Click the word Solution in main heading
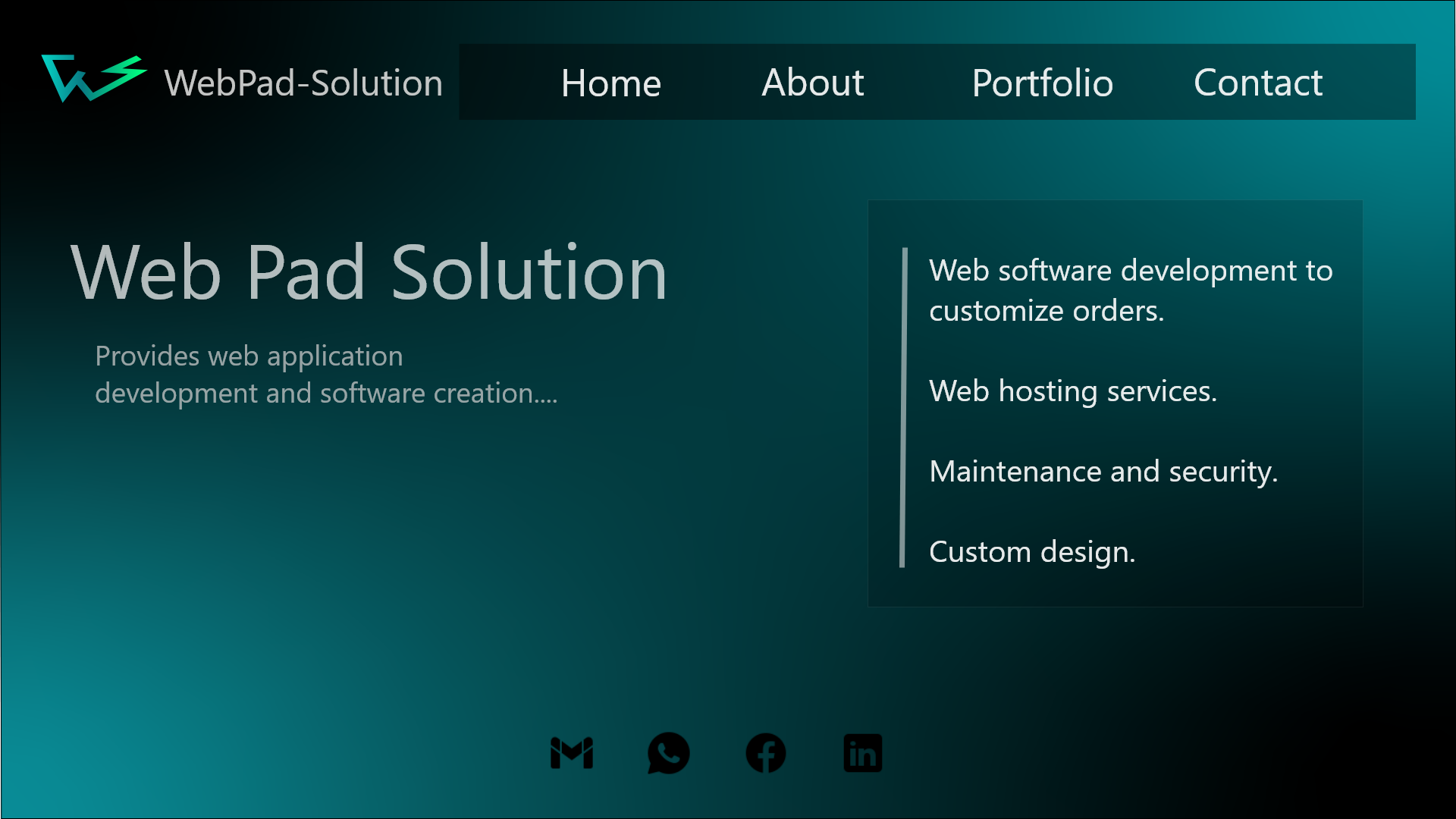This screenshot has width=1456, height=819. pyautogui.click(x=529, y=273)
